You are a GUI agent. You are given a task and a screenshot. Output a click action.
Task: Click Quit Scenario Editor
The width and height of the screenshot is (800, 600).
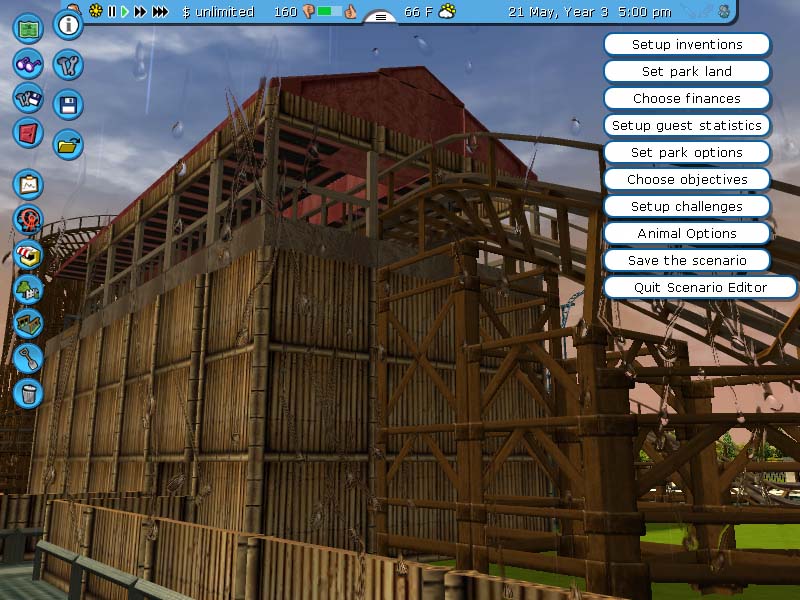(x=700, y=288)
